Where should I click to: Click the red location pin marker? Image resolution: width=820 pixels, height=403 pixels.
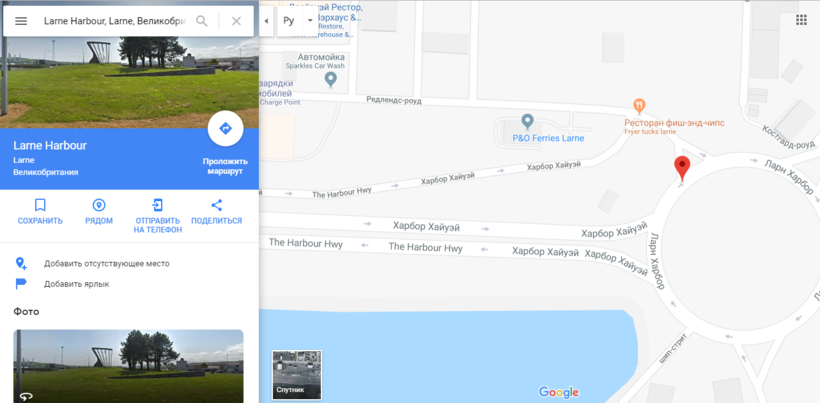(682, 168)
